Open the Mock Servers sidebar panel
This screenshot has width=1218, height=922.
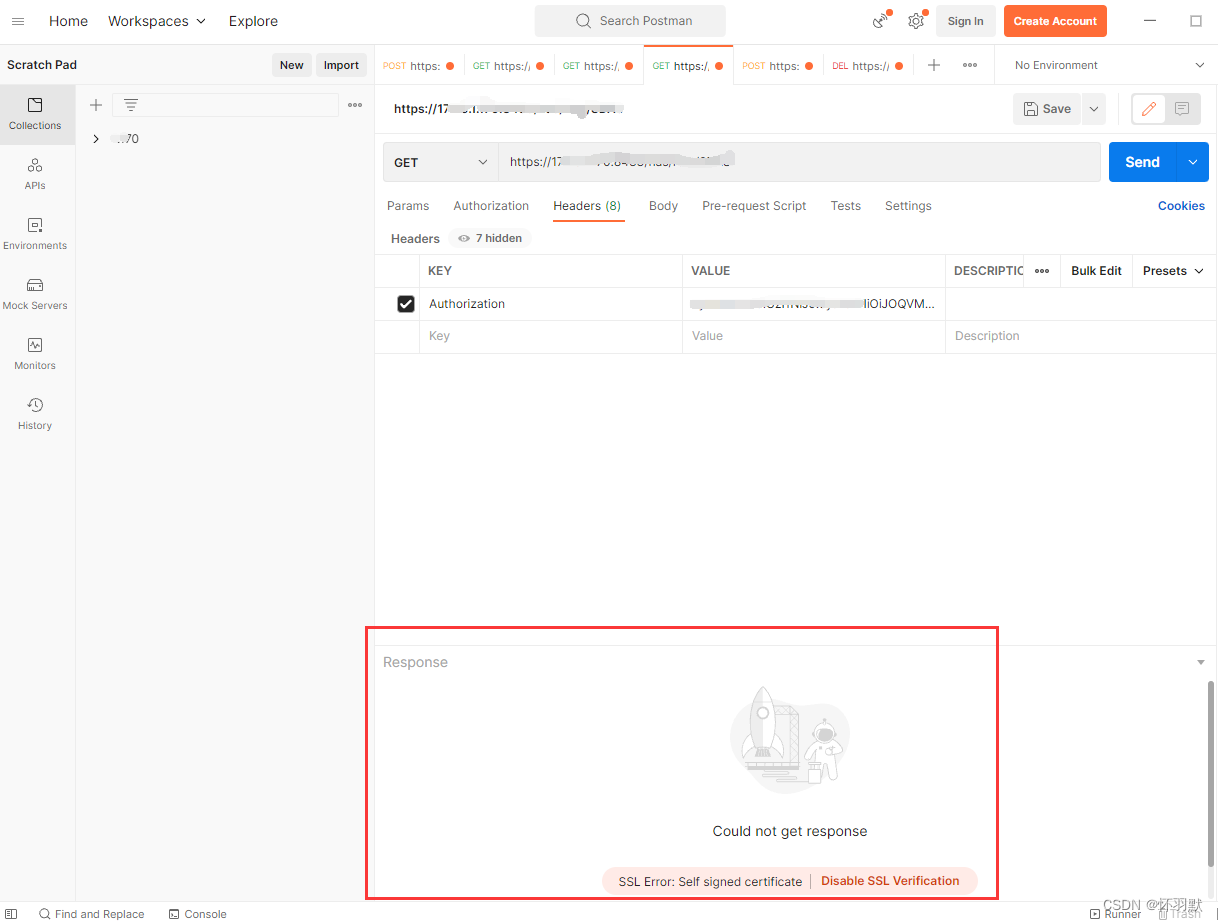[x=35, y=294]
